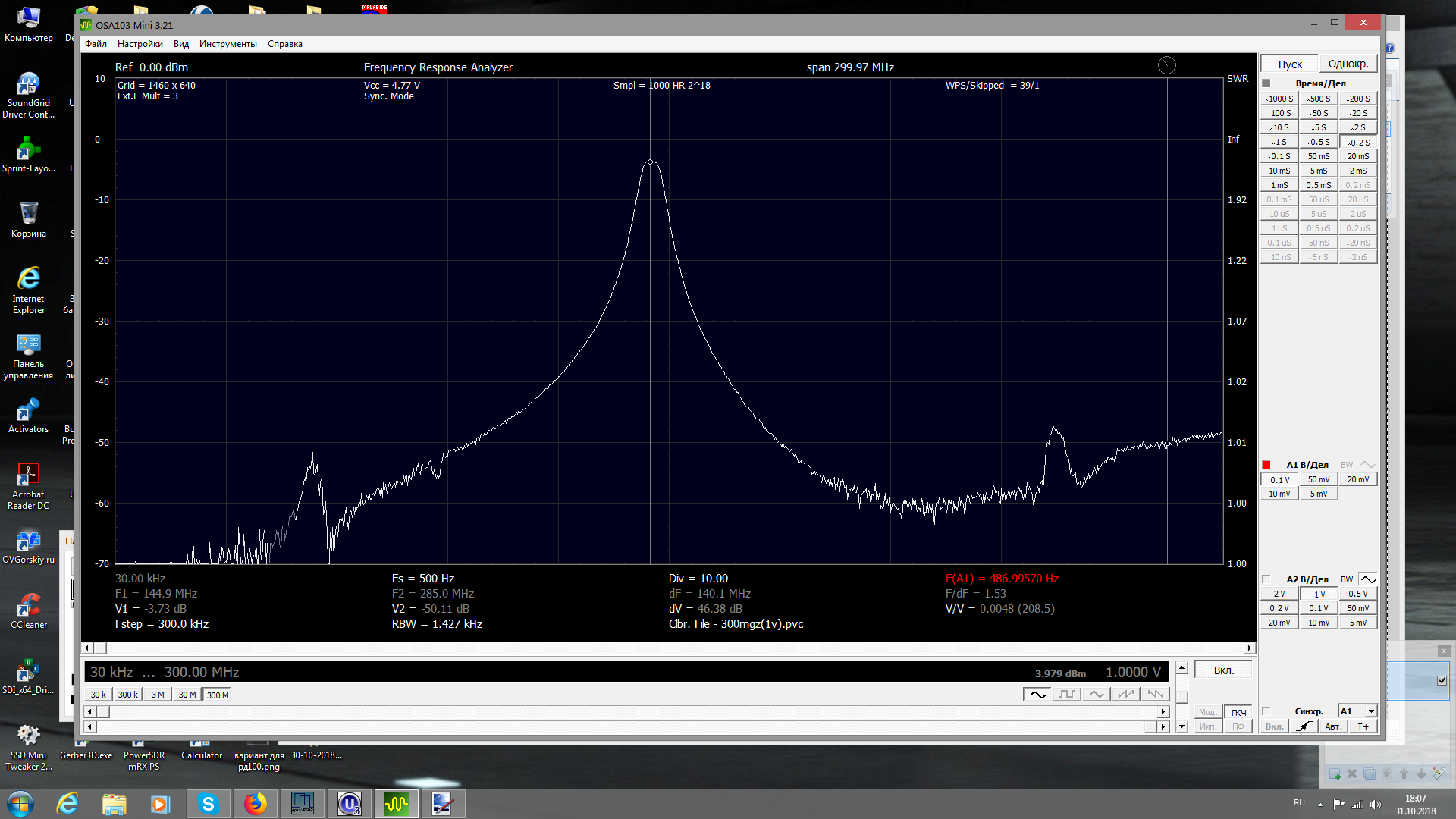Select the rising sawtooth waveform button
This screenshot has height=819, width=1456.
(x=1125, y=694)
